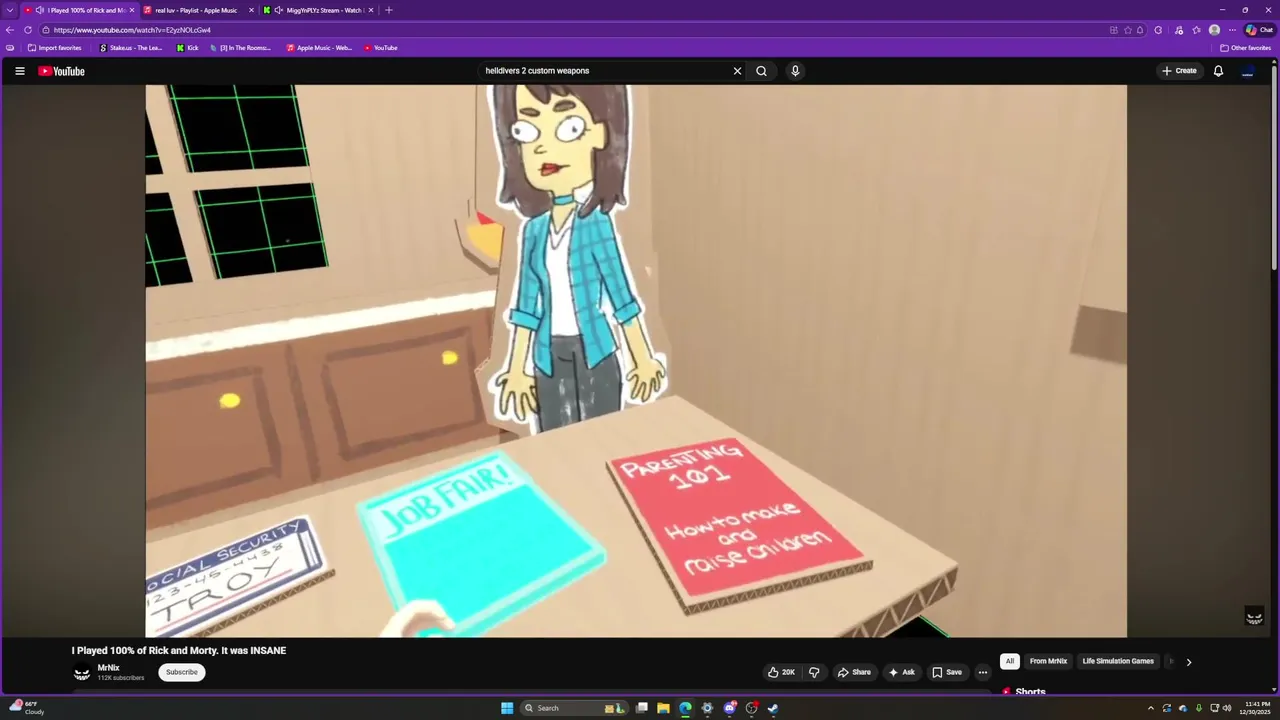
Task: Open a new browser tab with plus
Action: pos(389,10)
